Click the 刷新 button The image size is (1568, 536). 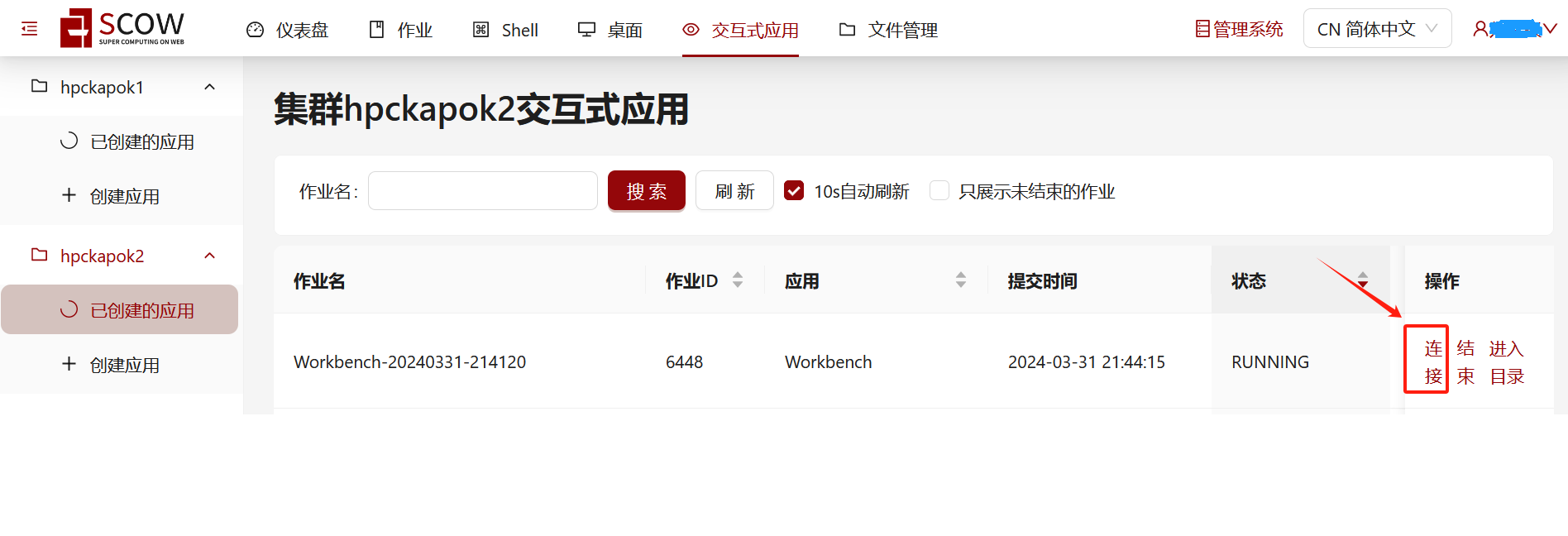pos(734,191)
